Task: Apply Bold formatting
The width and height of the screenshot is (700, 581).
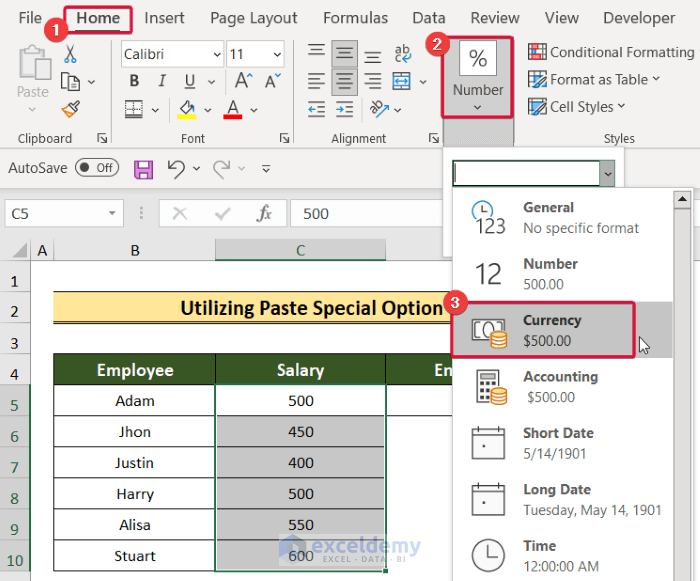Action: 134,81
